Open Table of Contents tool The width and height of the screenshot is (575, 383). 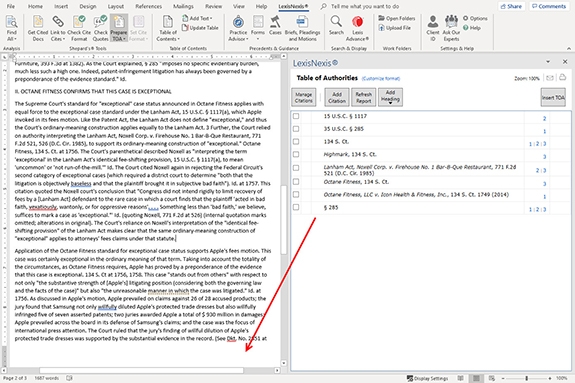coord(168,28)
